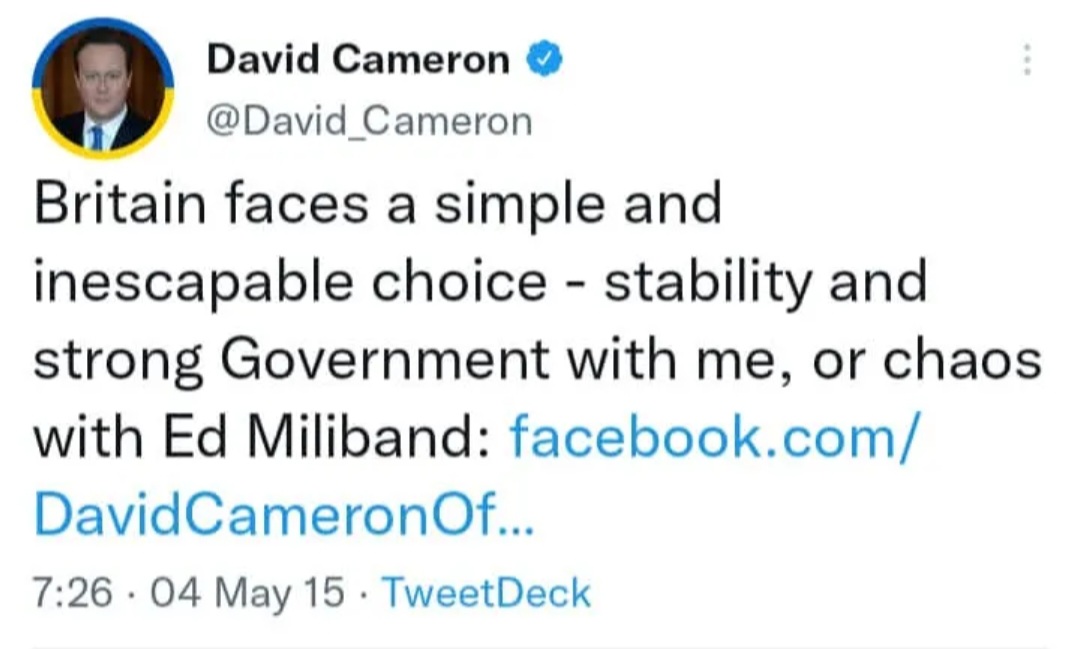Click the word chaos in tweet
This screenshot has width=1080, height=649.
coord(962,359)
